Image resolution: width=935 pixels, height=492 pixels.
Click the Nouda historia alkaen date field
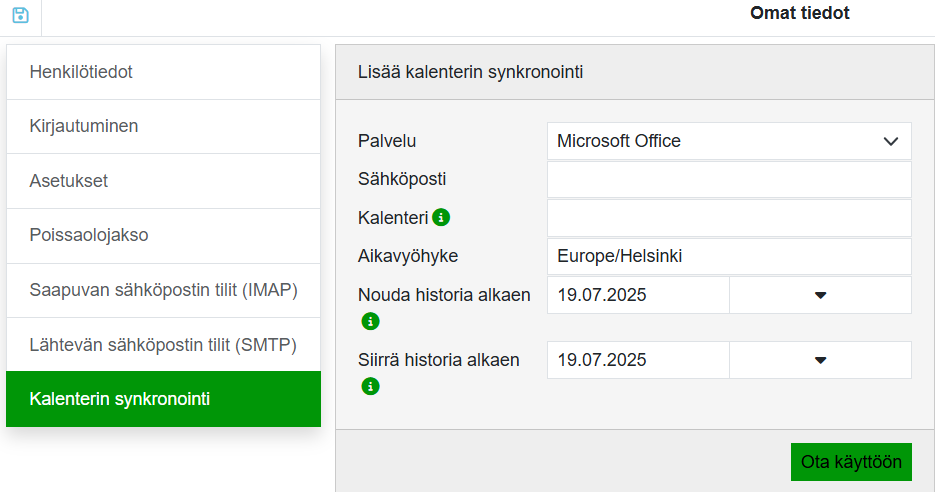638,295
